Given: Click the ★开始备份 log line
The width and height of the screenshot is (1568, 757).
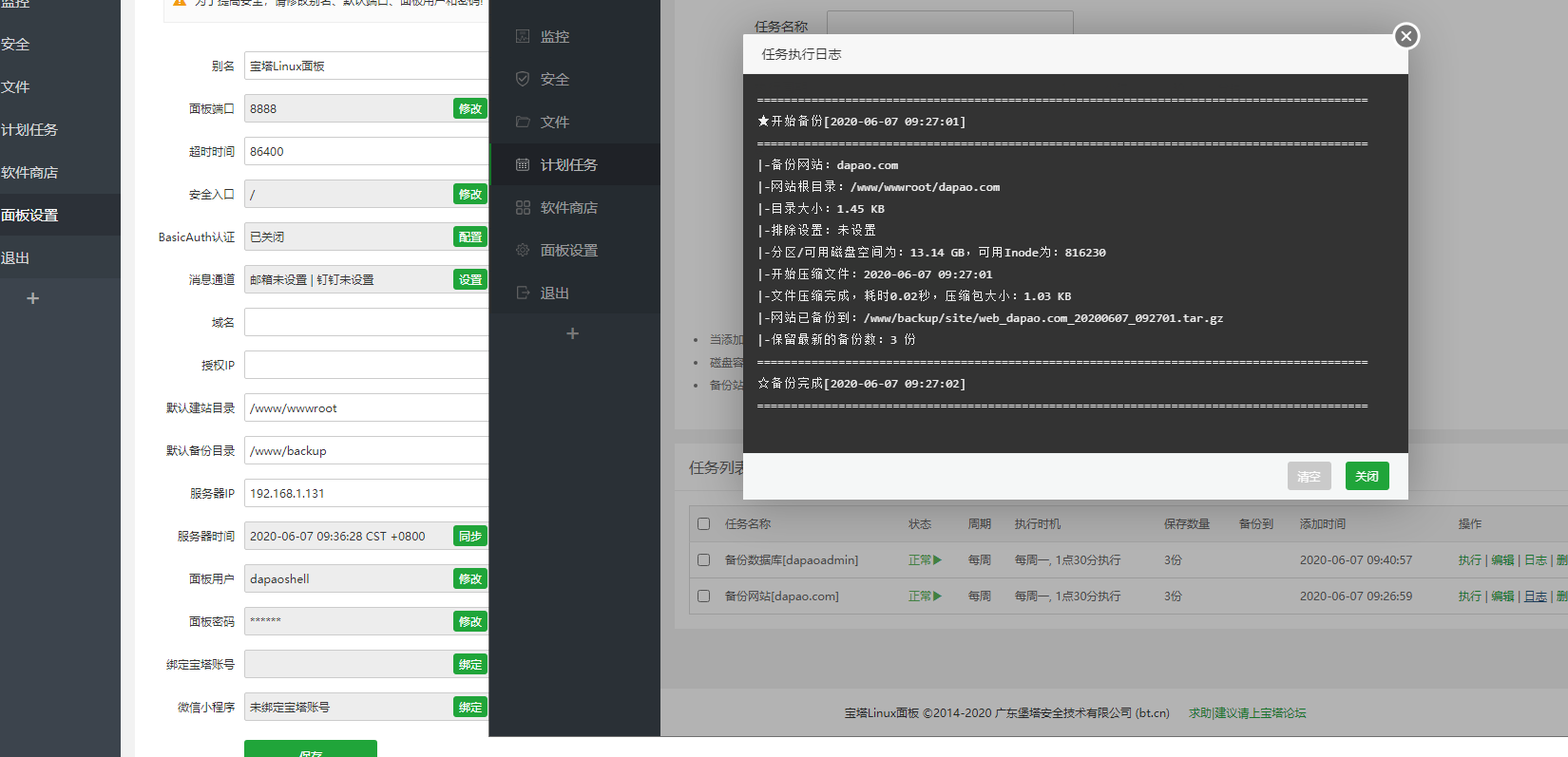Looking at the screenshot, I should (x=861, y=122).
